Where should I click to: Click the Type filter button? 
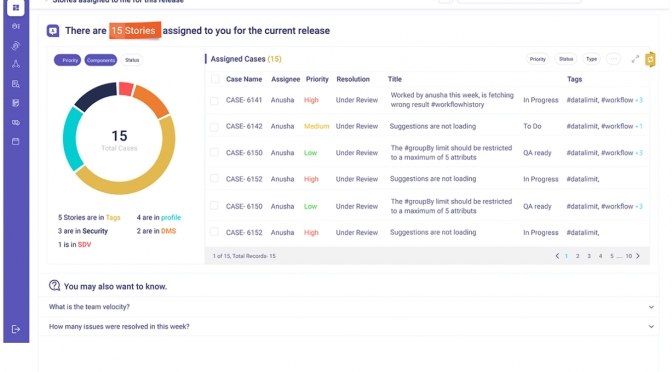coord(591,59)
